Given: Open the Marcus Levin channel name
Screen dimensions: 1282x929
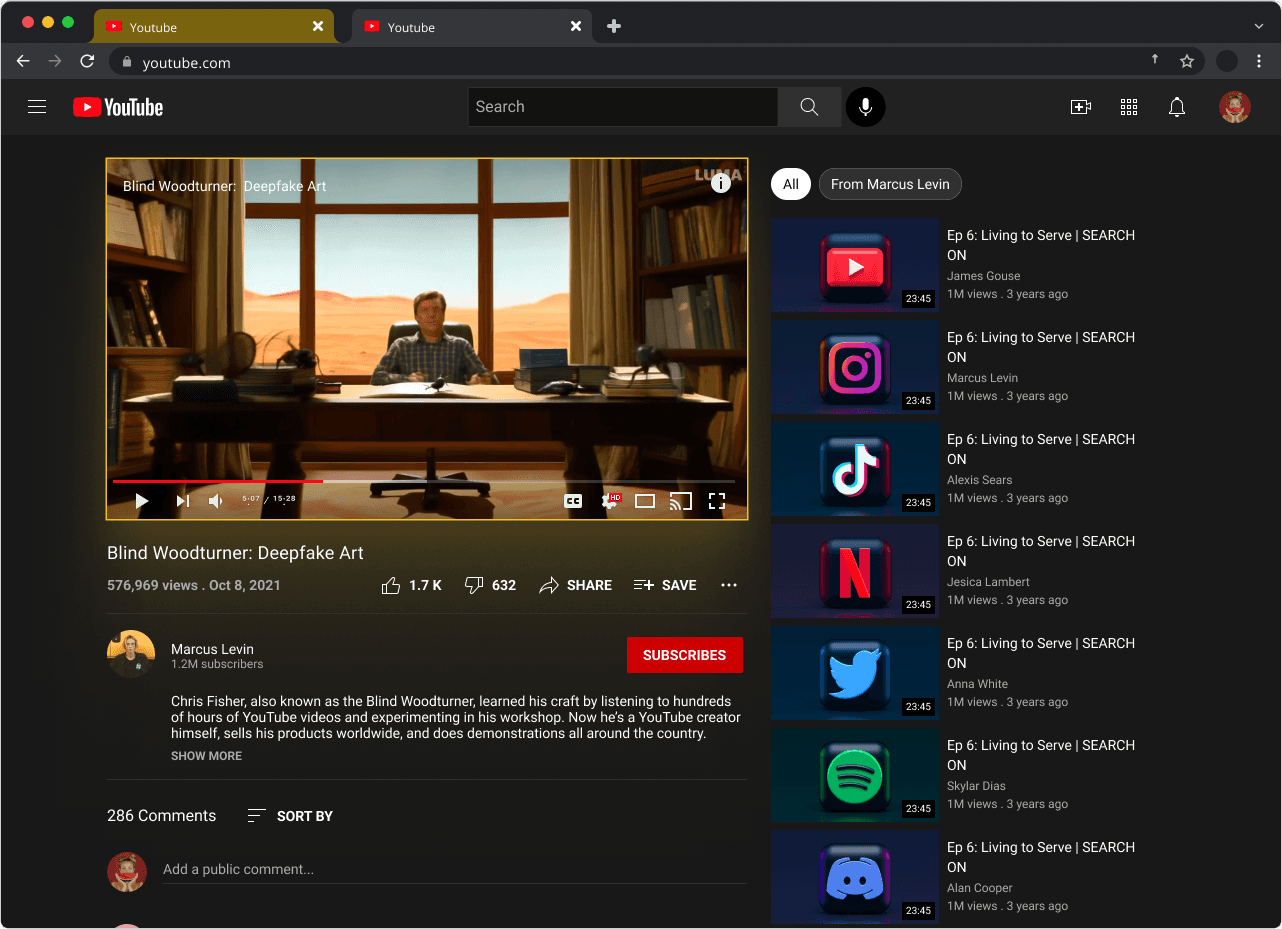Looking at the screenshot, I should 212,649.
